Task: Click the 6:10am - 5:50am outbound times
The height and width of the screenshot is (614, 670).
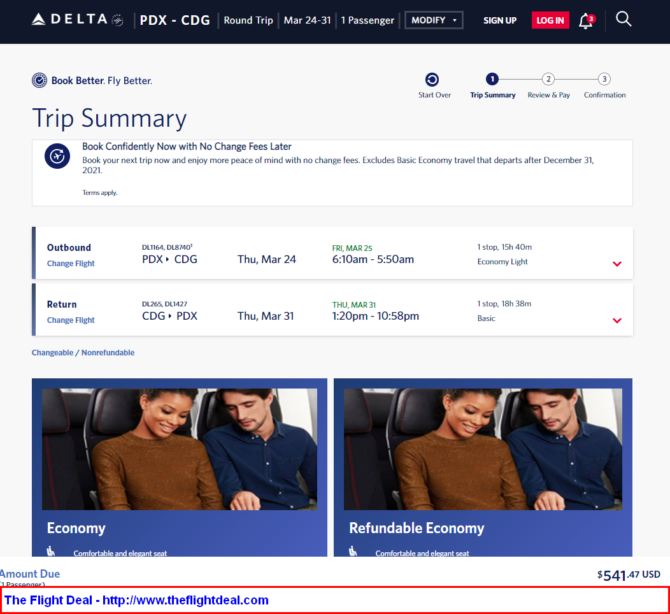Action: [373, 259]
